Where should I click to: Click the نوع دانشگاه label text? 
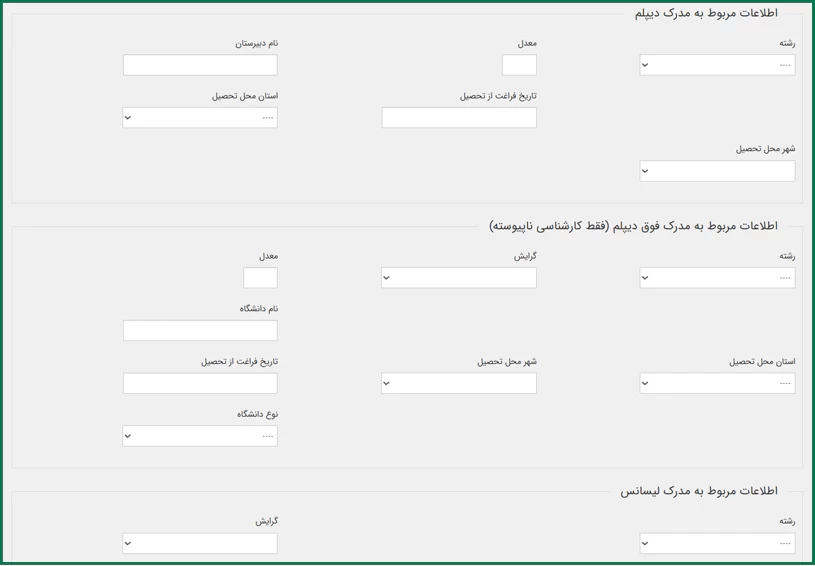pos(257,414)
